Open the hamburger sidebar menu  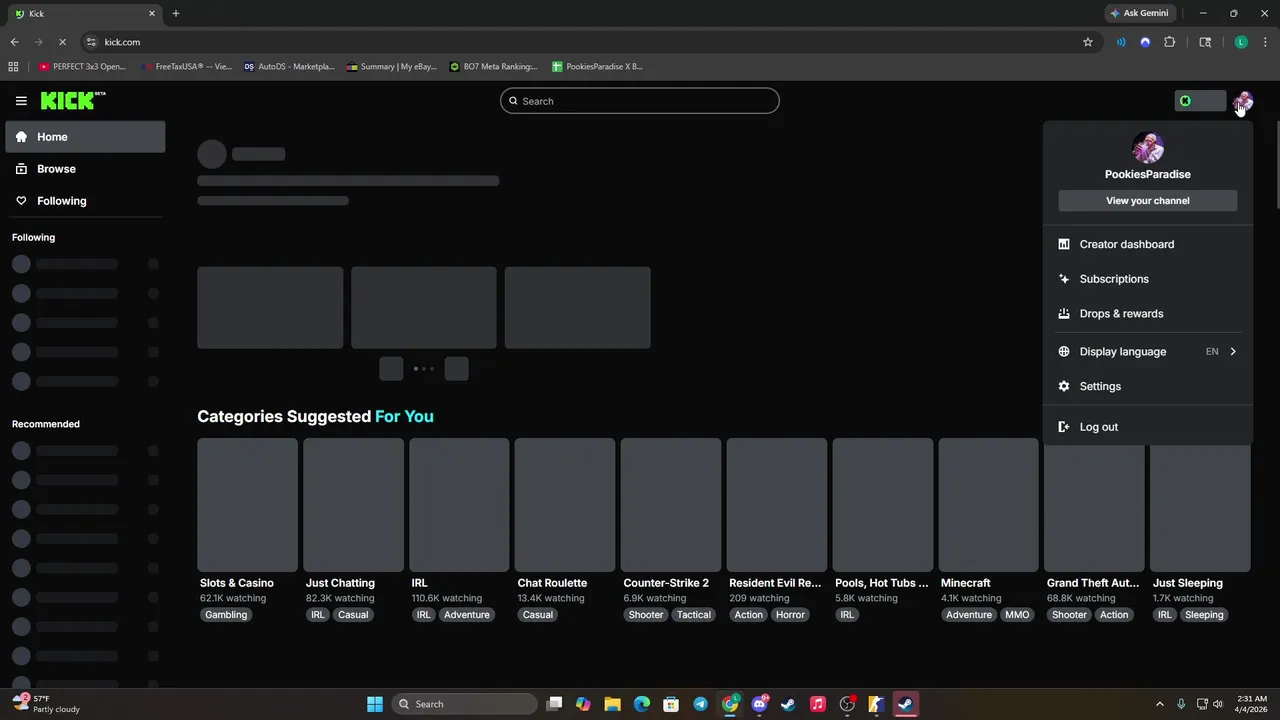[21, 101]
